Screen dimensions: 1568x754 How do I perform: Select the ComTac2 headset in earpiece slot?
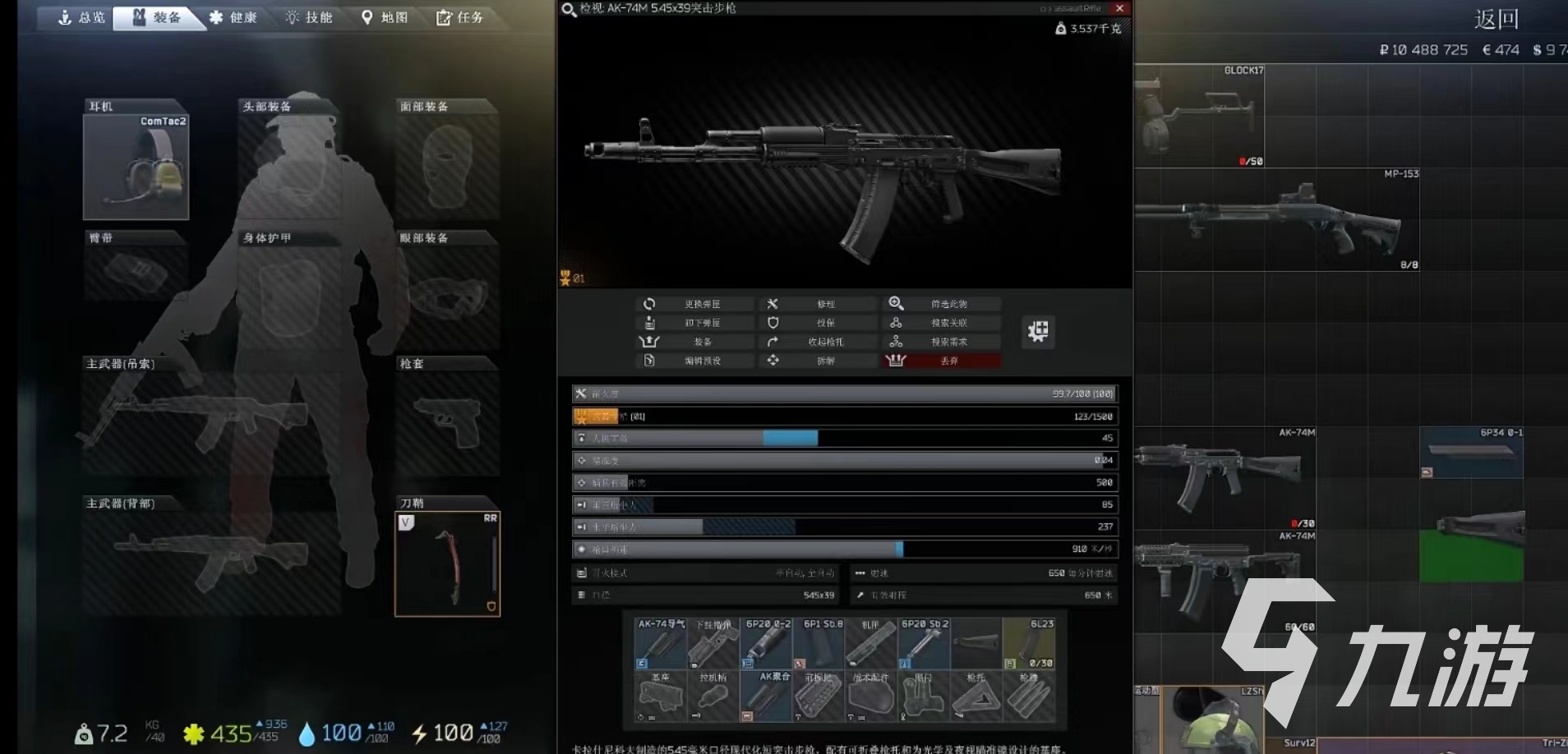136,167
